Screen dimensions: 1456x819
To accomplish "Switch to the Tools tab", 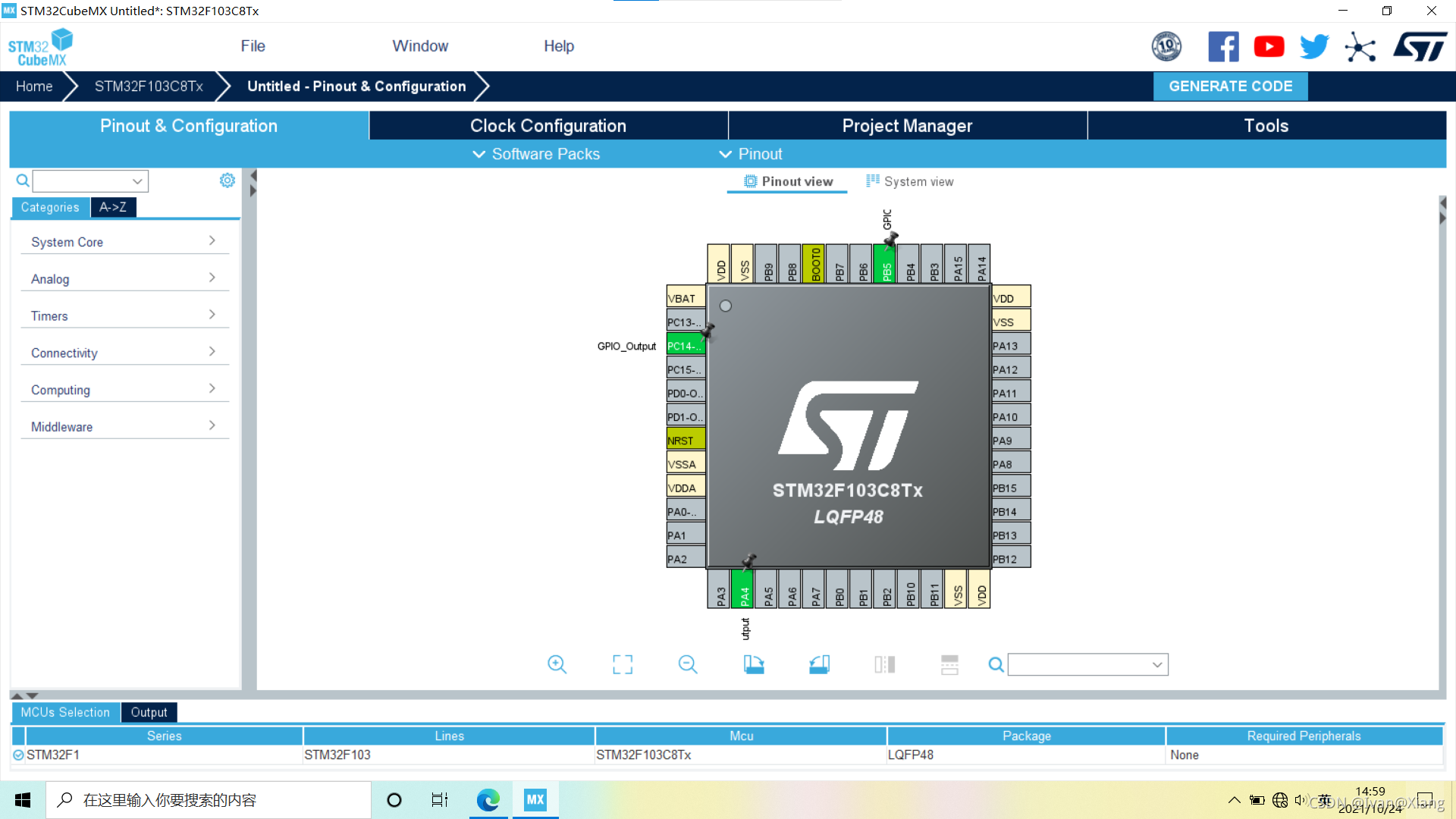I will pos(1266,126).
